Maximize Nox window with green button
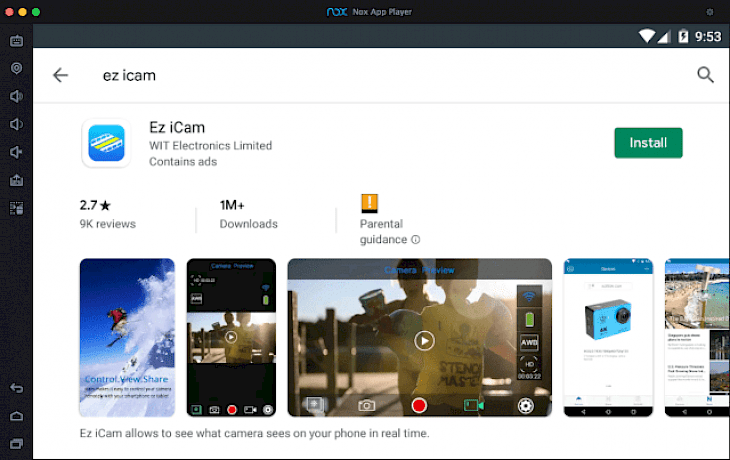Viewport: 730px width, 460px height. click(x=36, y=12)
